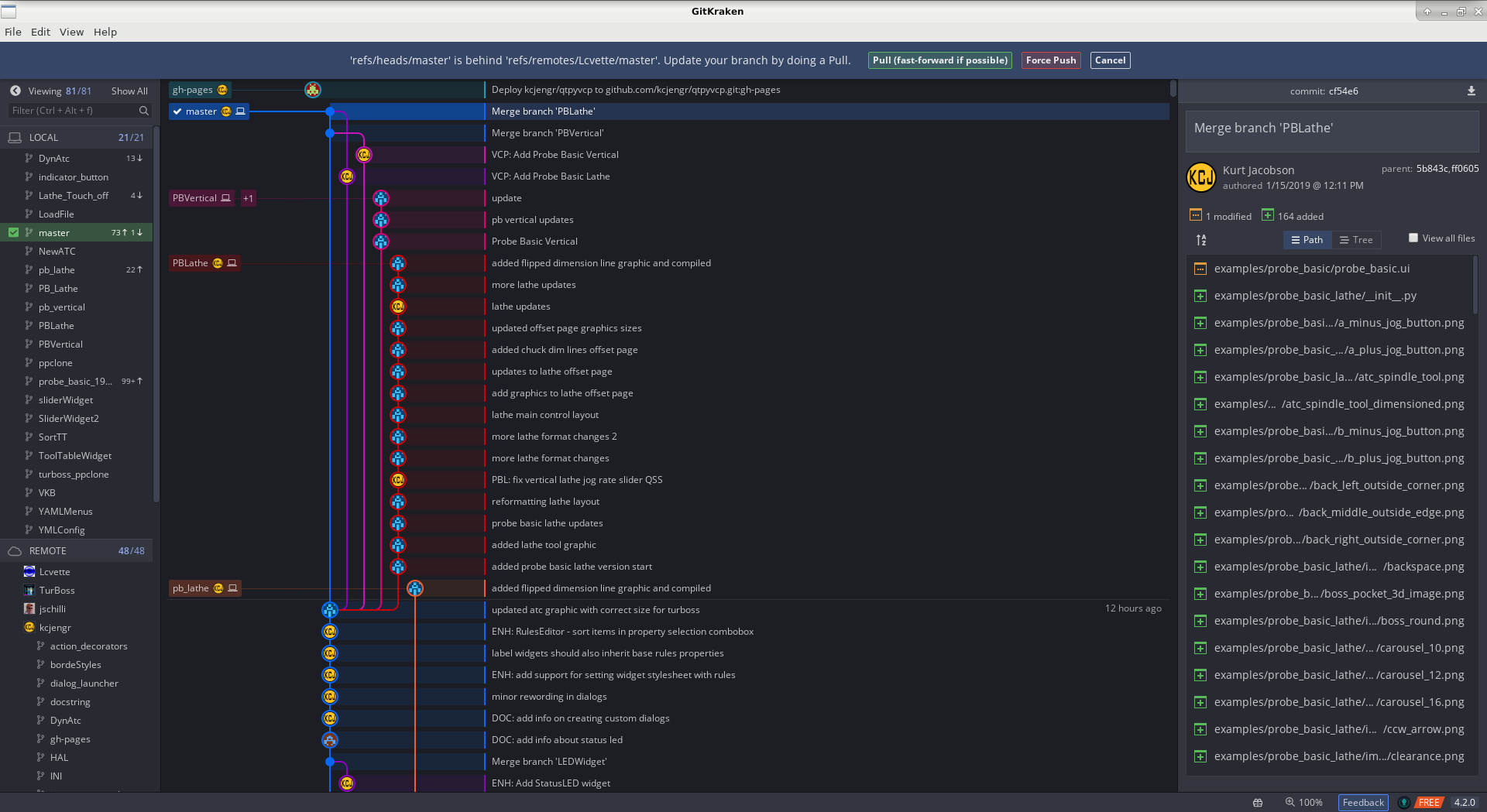Open the Help menu

(x=105, y=32)
